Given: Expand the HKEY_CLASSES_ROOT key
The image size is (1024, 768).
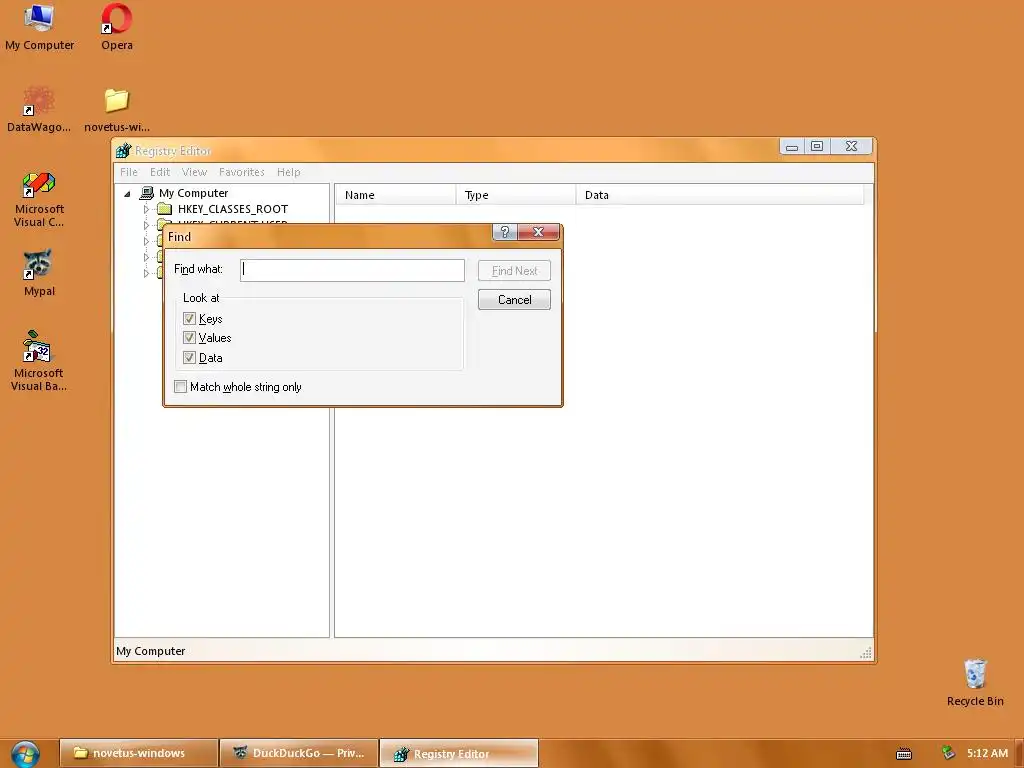Looking at the screenshot, I should (x=146, y=210).
